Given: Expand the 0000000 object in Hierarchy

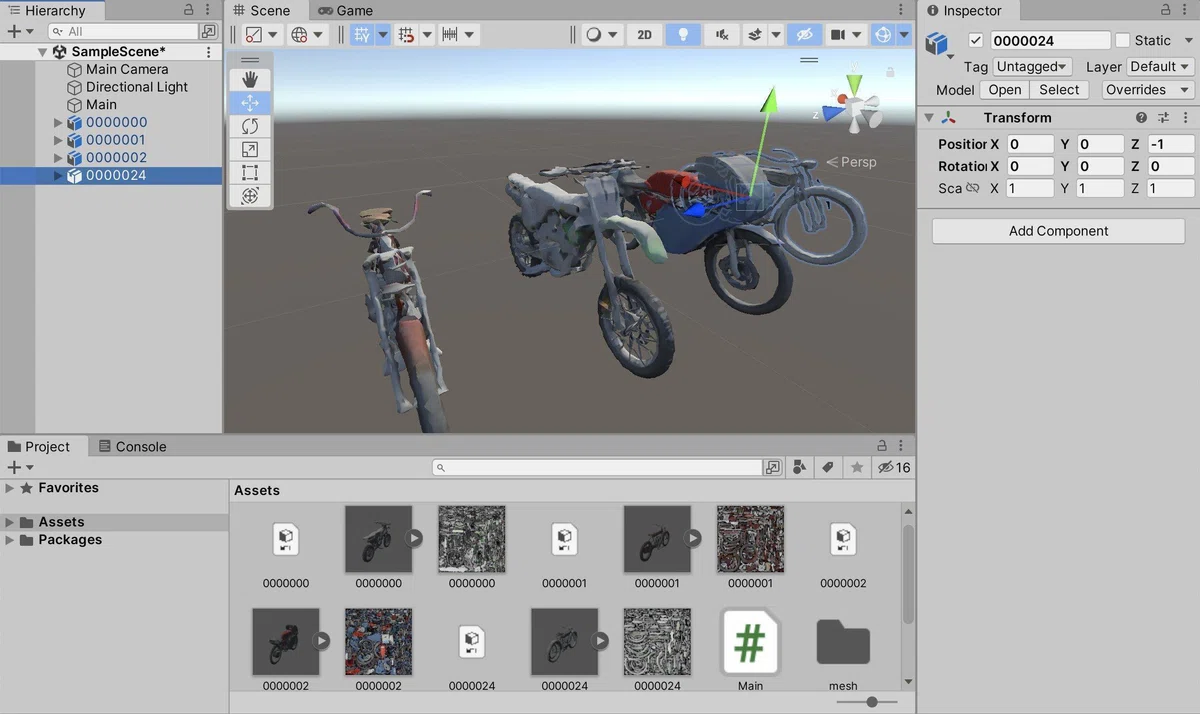Looking at the screenshot, I should pos(58,123).
